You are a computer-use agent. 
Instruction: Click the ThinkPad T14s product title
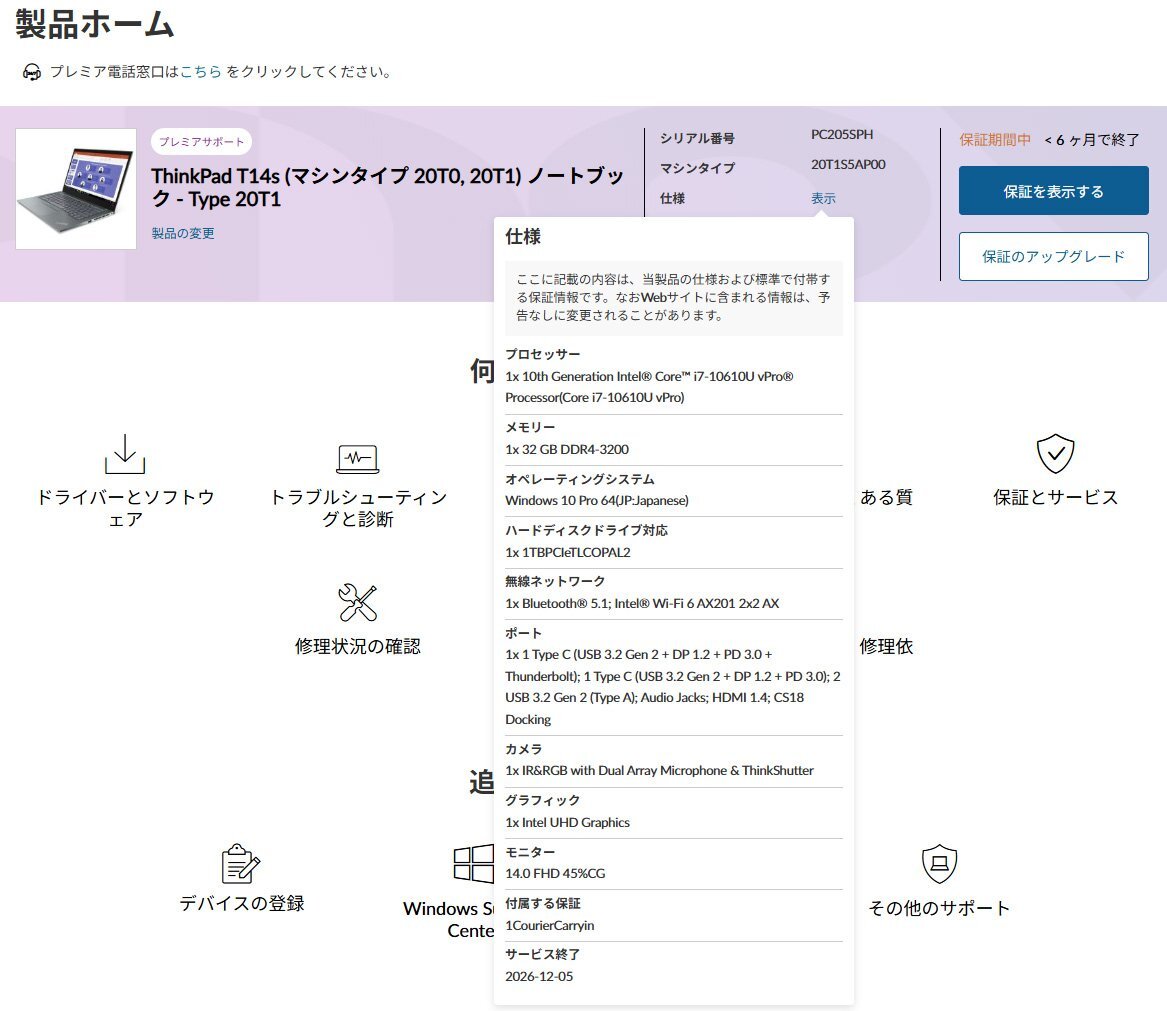pos(387,187)
